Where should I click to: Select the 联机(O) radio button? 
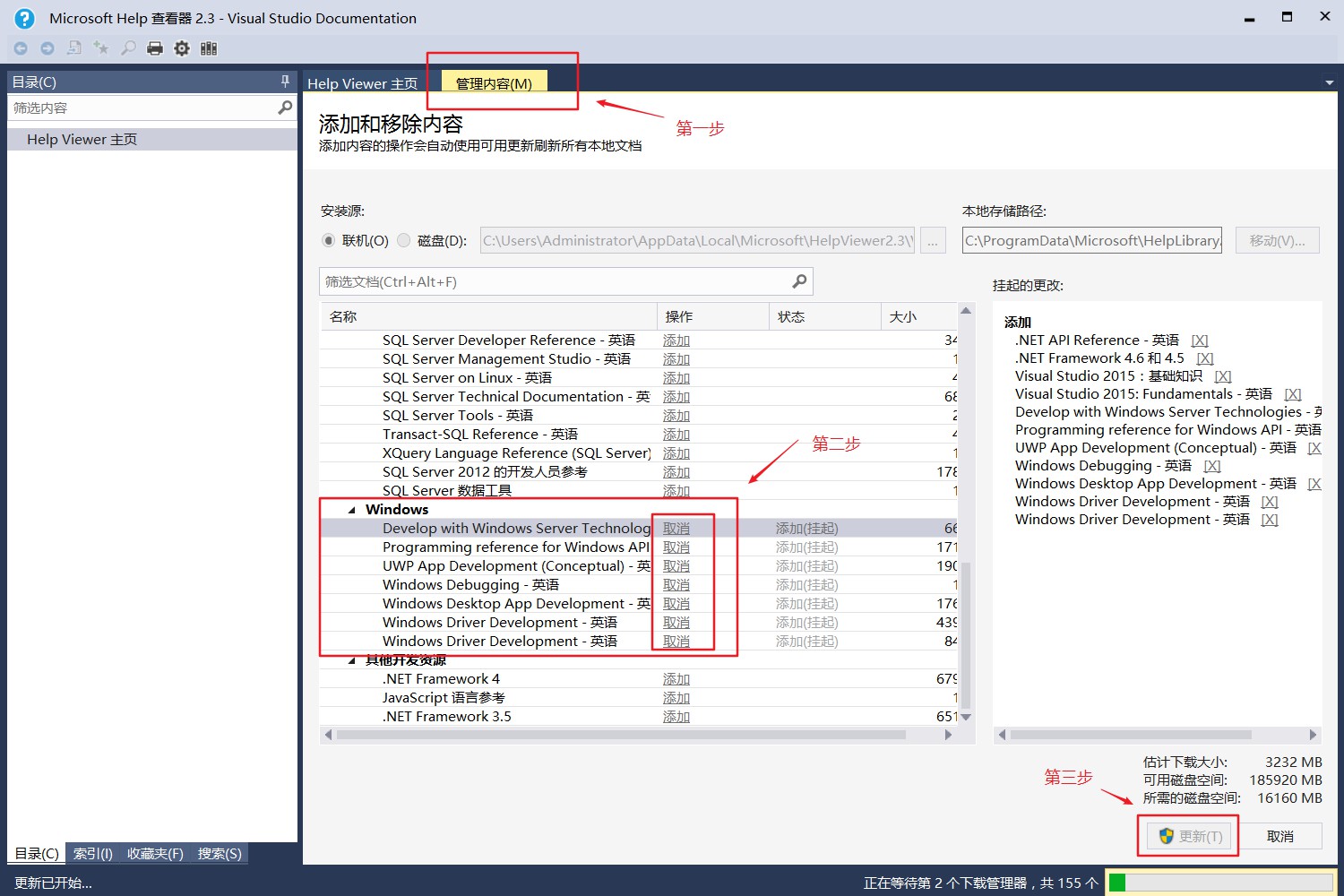[329, 240]
